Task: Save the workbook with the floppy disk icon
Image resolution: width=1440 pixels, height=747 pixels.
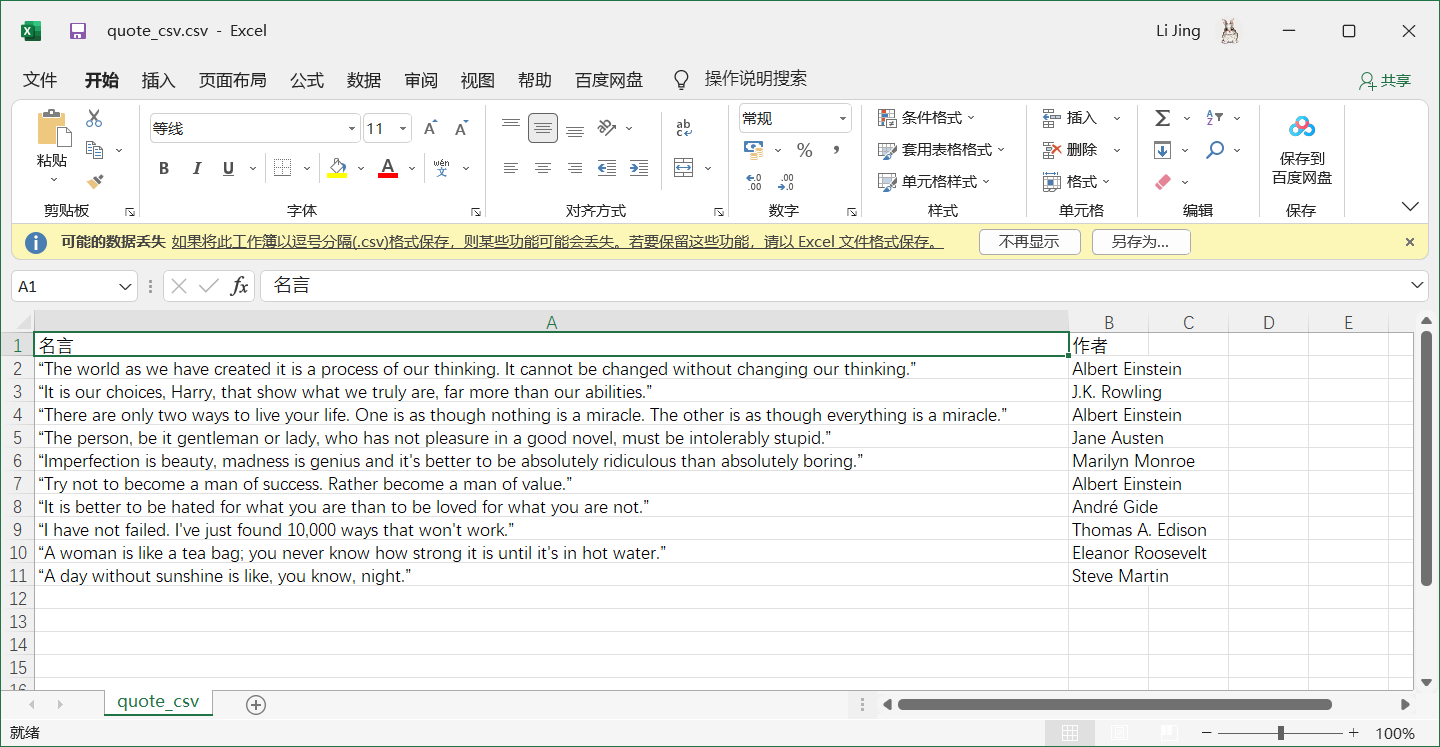Action: [x=78, y=31]
